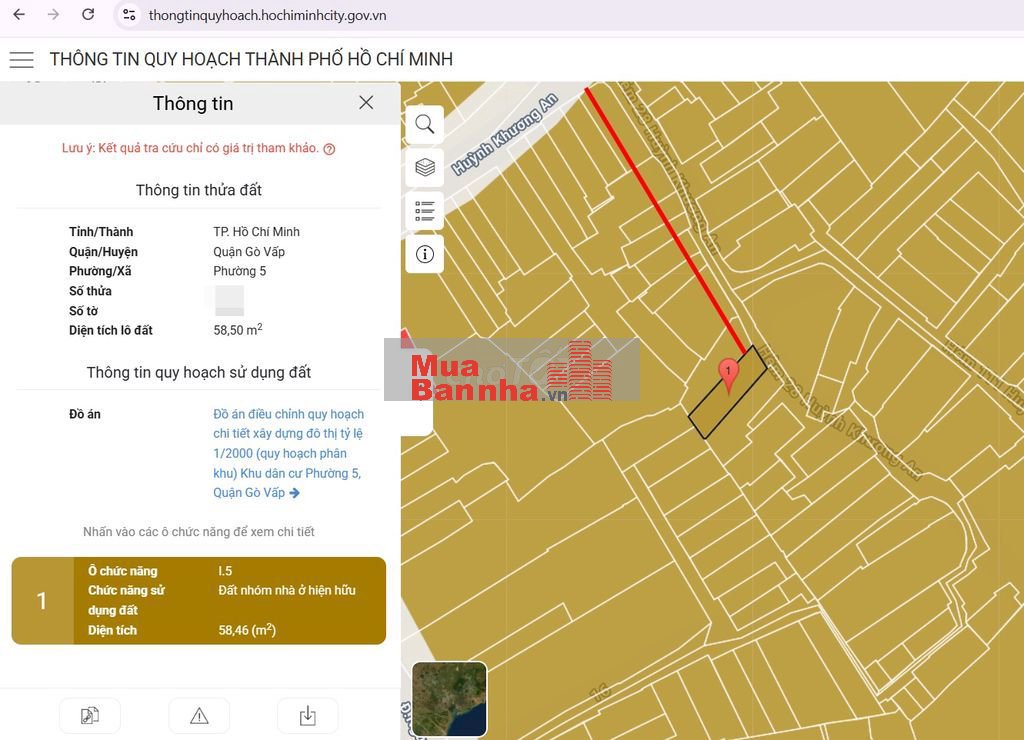Open the map layers tool
This screenshot has height=740, width=1024.
(x=424, y=167)
